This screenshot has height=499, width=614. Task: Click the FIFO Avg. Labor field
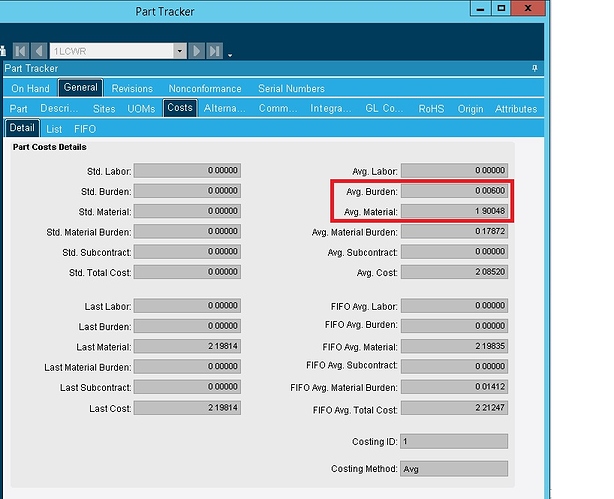coord(455,306)
